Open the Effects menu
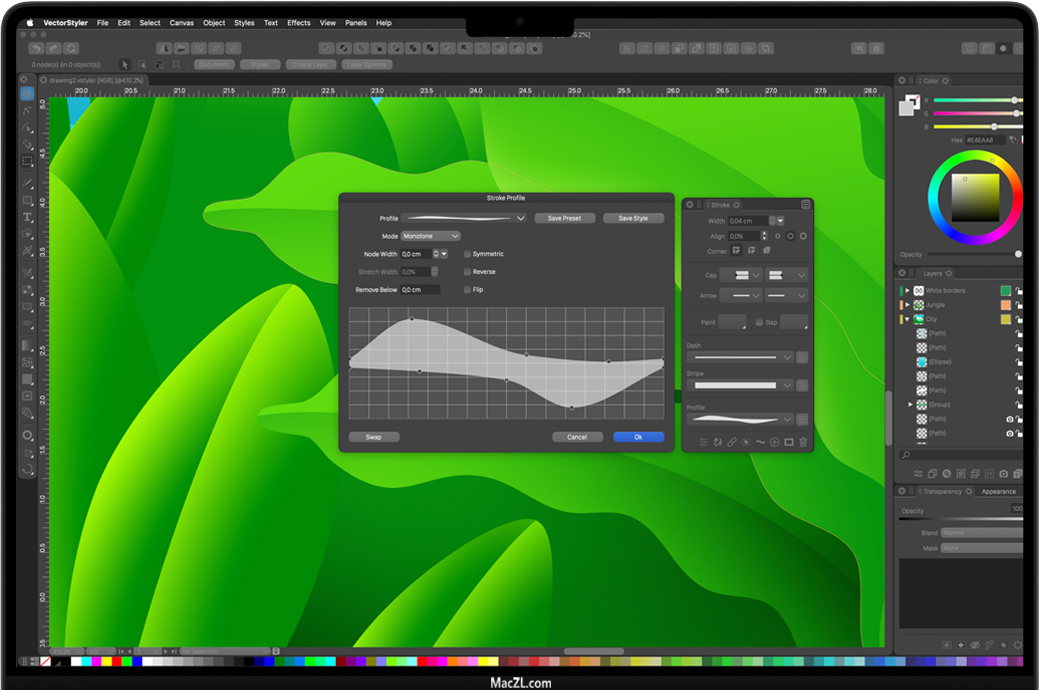The height and width of the screenshot is (690, 1040). (299, 23)
